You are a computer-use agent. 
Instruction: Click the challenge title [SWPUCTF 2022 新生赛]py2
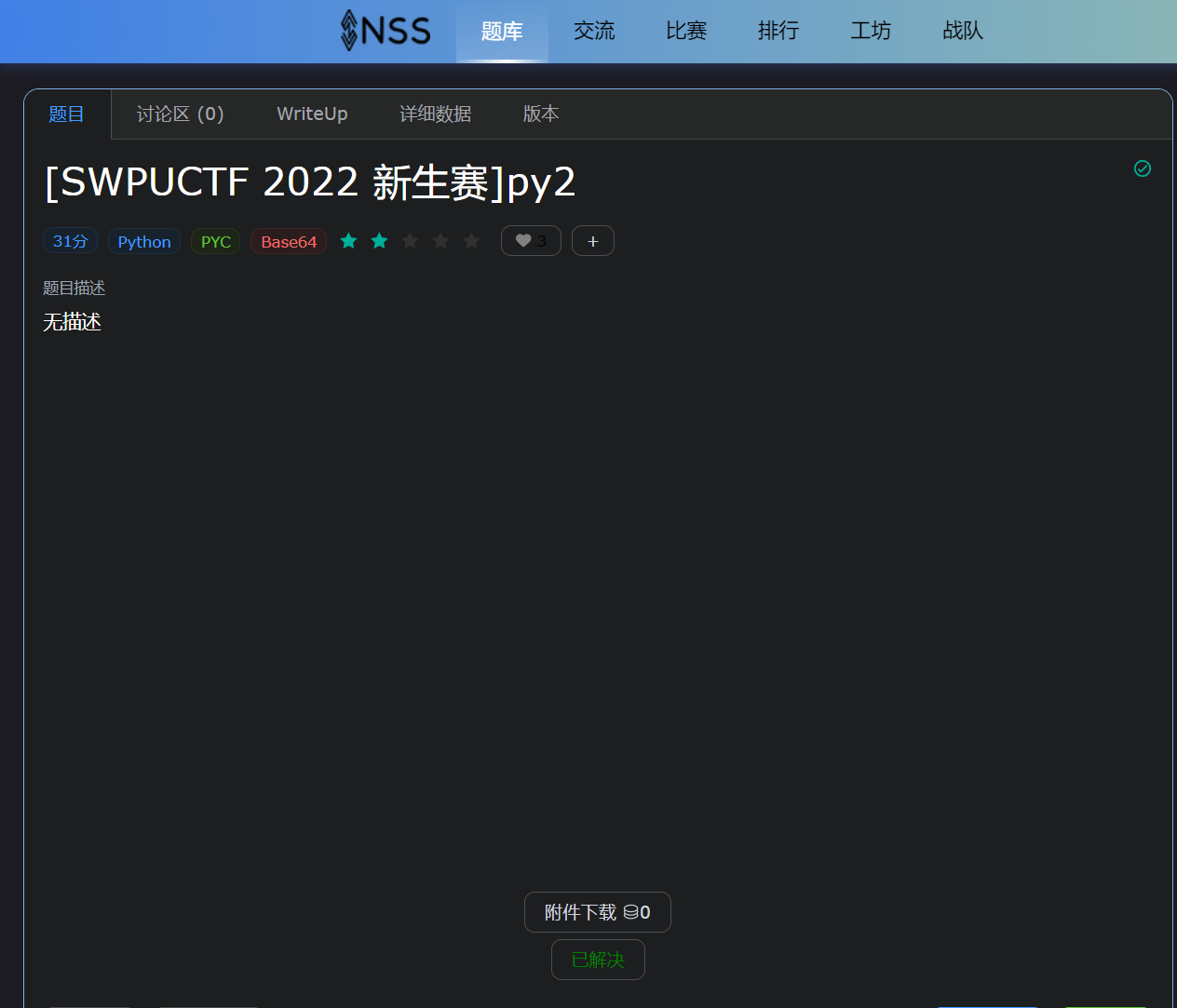[x=310, y=181]
